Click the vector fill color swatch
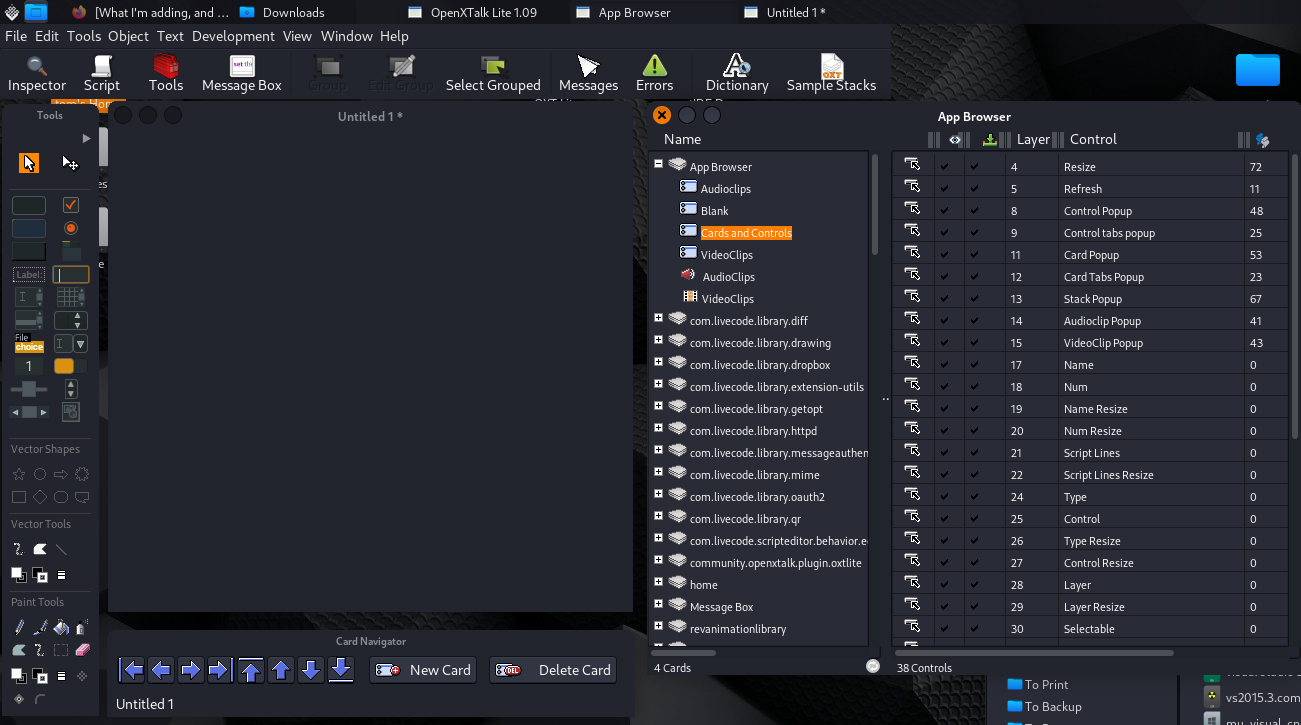The height and width of the screenshot is (725, 1301). (x=18, y=574)
